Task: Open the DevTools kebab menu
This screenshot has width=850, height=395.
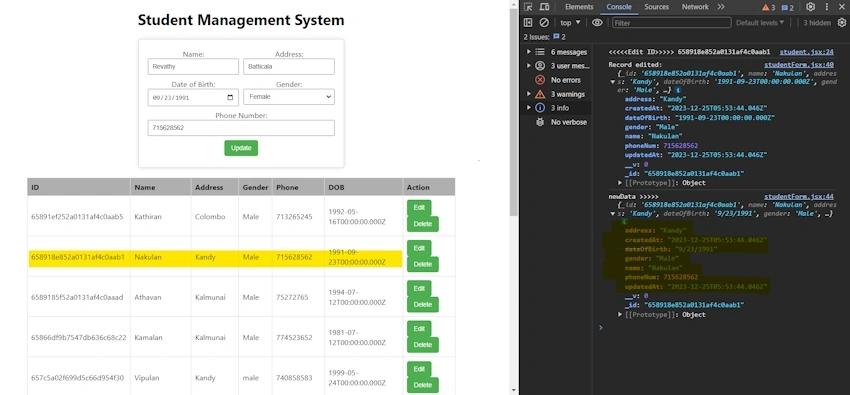Action: 827,7
